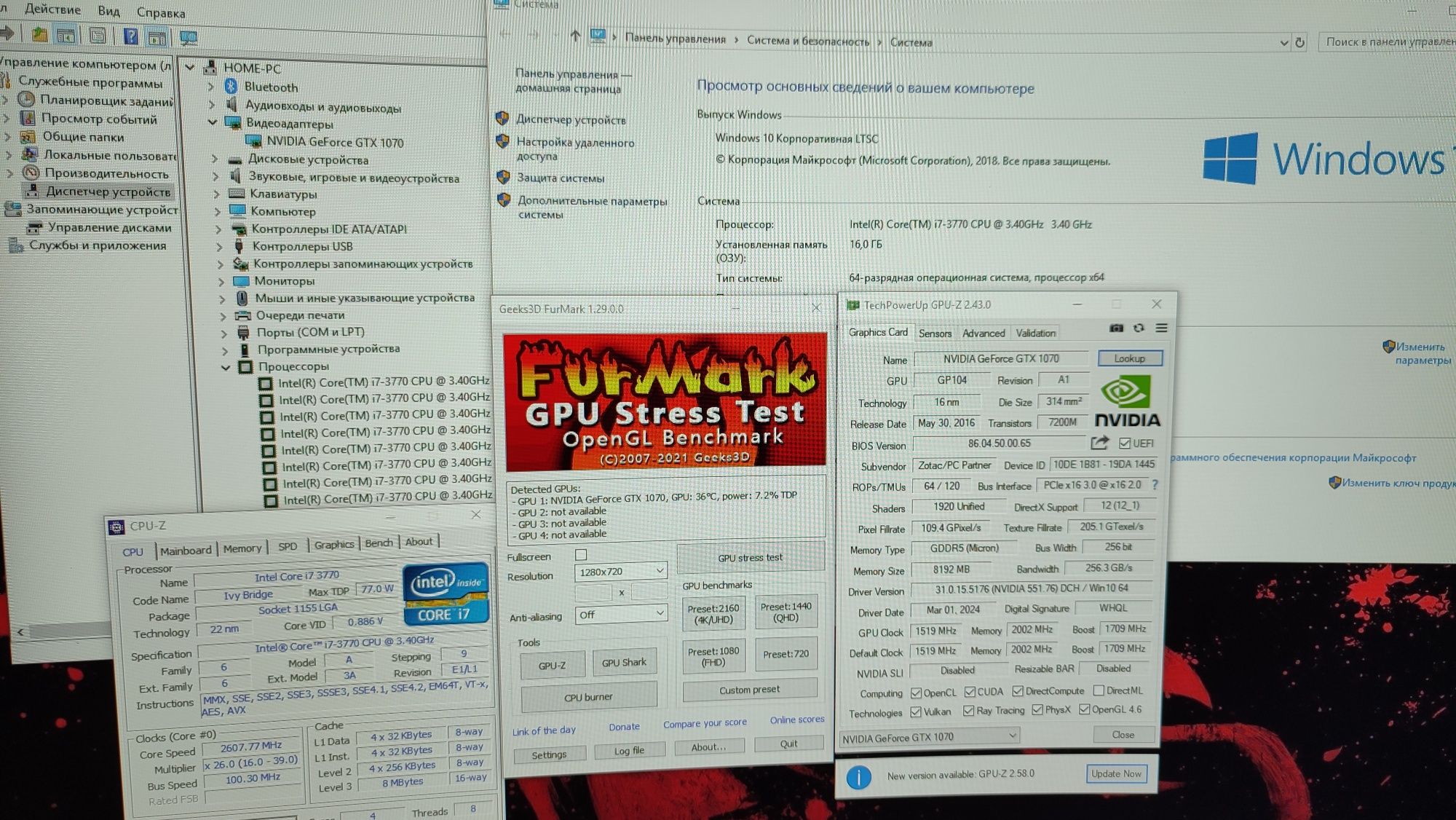Toggle the UEFI checkbox in GPU-Z
Image resolution: width=1456 pixels, height=820 pixels.
pos(1125,443)
